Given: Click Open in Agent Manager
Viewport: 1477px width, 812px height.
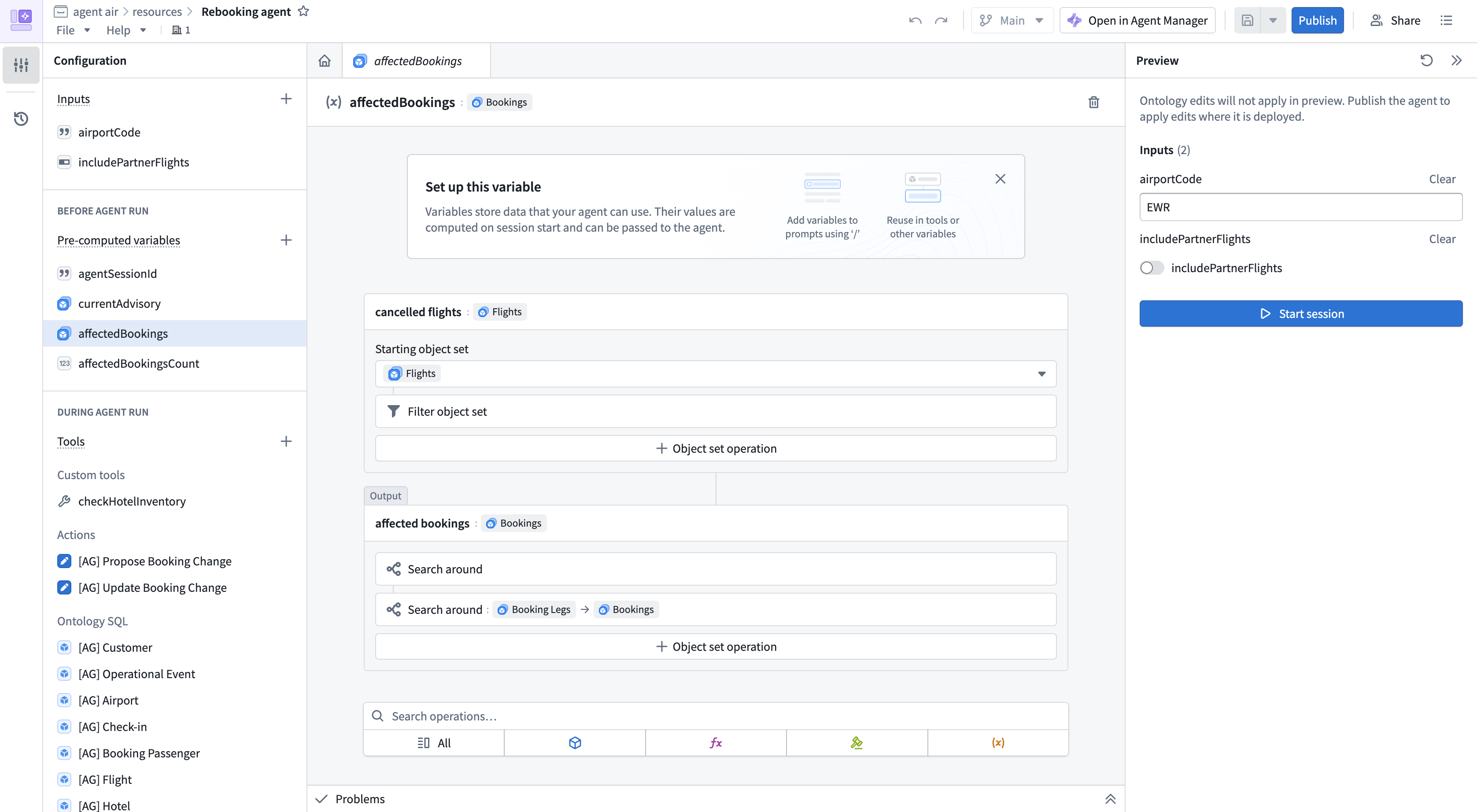Looking at the screenshot, I should pyautogui.click(x=1137, y=21).
